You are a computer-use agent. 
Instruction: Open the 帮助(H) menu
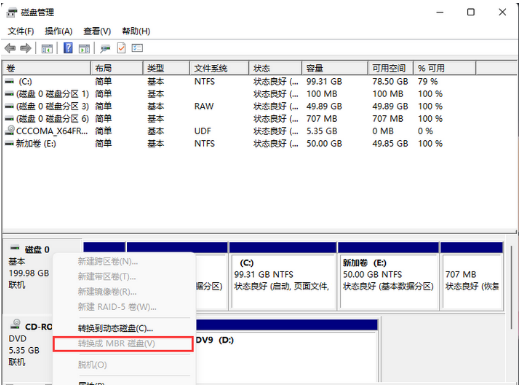pyautogui.click(x=136, y=31)
